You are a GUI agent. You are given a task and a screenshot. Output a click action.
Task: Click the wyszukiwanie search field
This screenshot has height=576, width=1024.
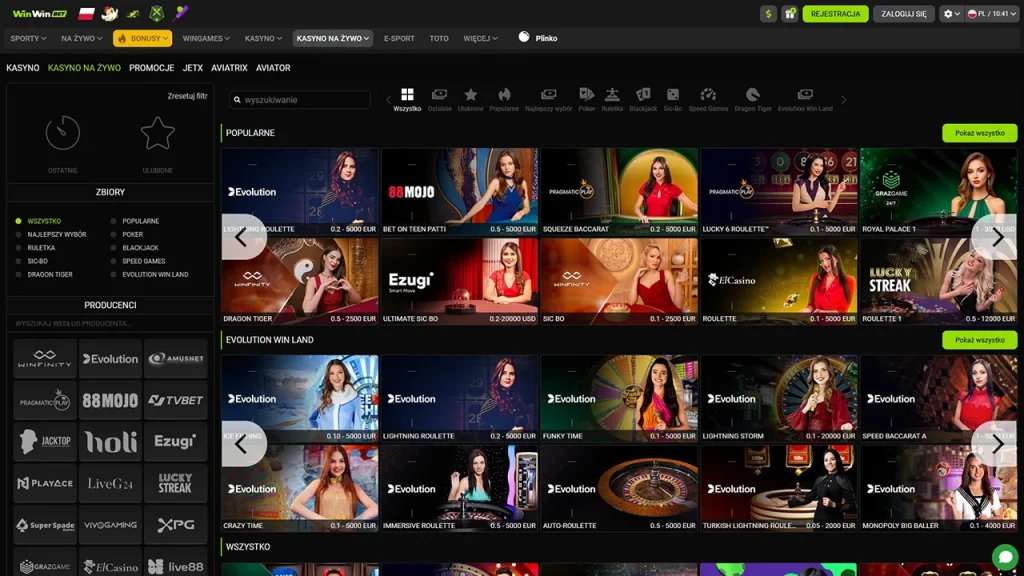[300, 100]
